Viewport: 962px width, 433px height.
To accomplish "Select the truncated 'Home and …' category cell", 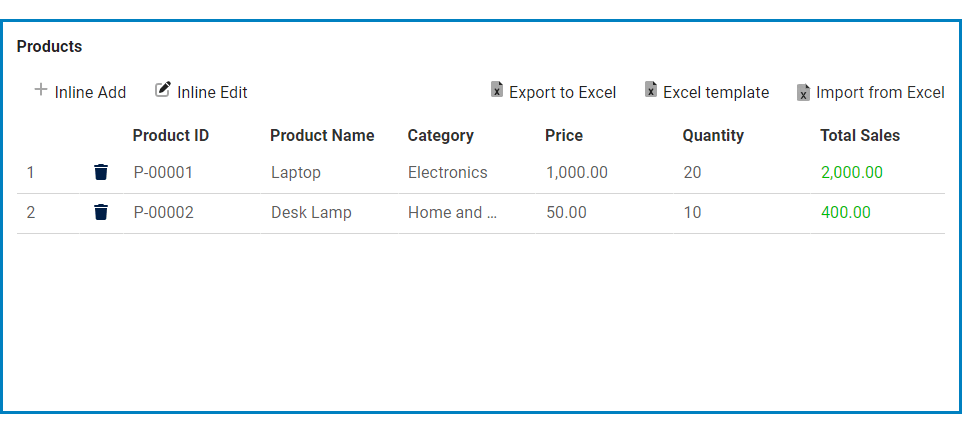I will (x=452, y=212).
